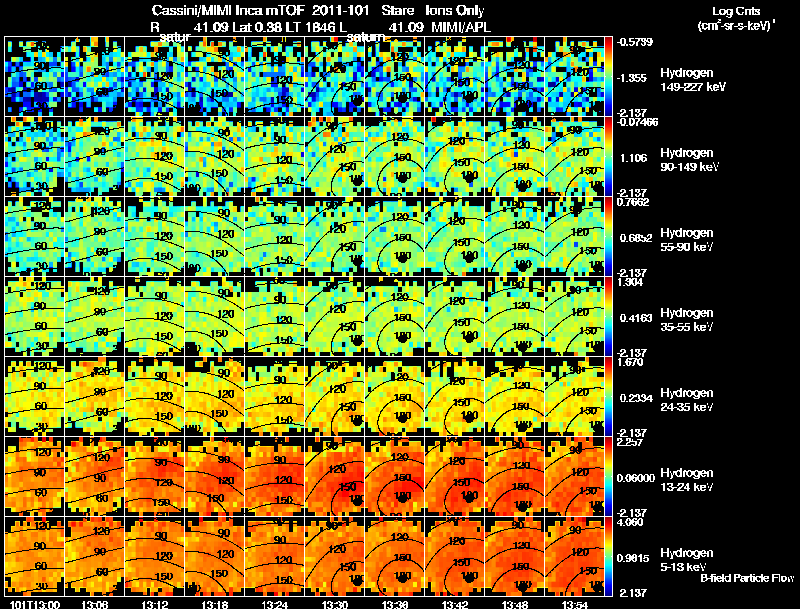Screen dimensions: 800x609
Task: Click the '13:30' time axis label
Action: coord(335,605)
